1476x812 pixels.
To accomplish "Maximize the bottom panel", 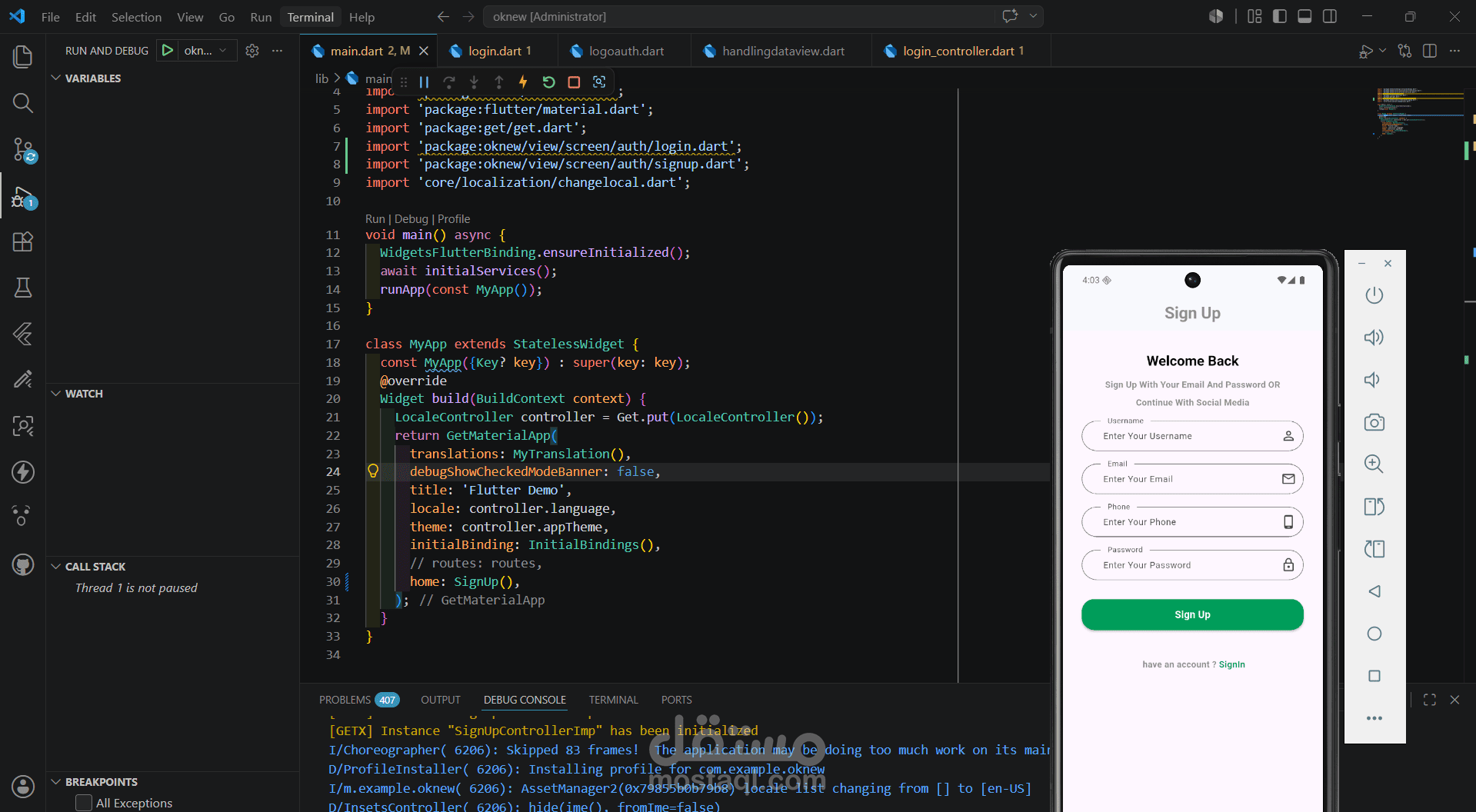I will (x=1430, y=700).
